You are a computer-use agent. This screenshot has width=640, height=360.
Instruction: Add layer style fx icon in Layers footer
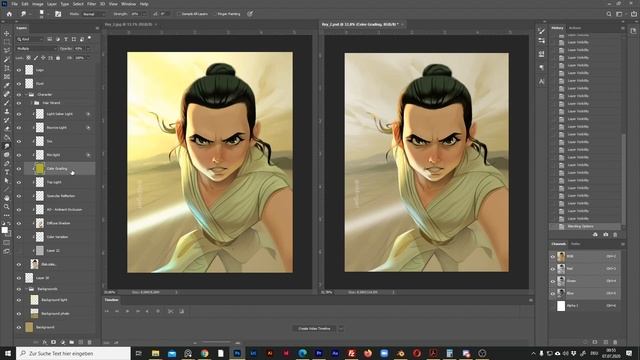(x=44, y=342)
